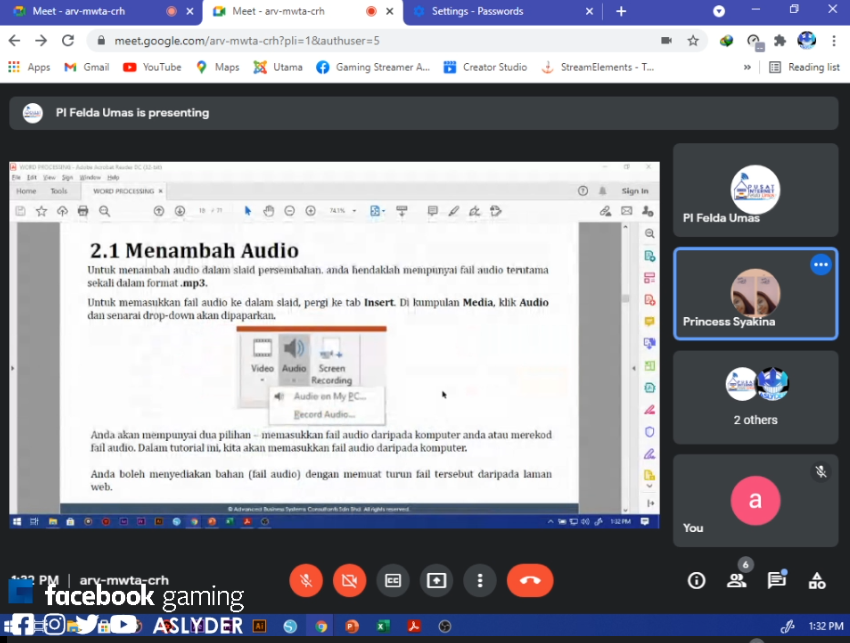Show the people participants panel

(737, 580)
